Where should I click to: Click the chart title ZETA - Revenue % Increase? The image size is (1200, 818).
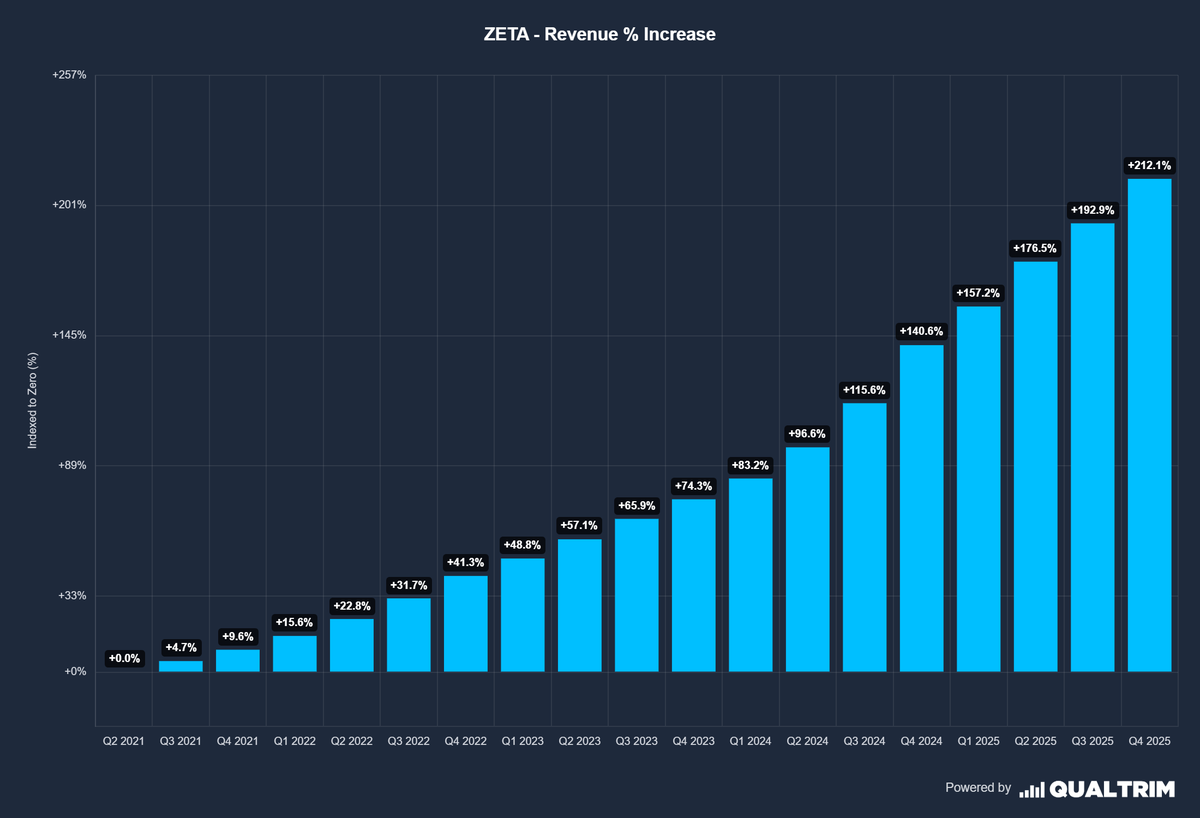pos(599,35)
